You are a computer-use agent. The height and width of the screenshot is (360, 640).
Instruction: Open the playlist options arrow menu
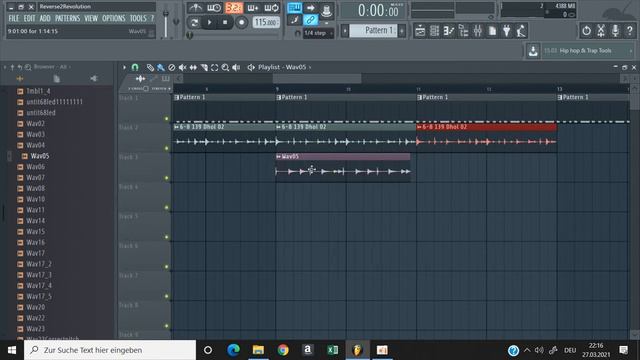[124, 67]
